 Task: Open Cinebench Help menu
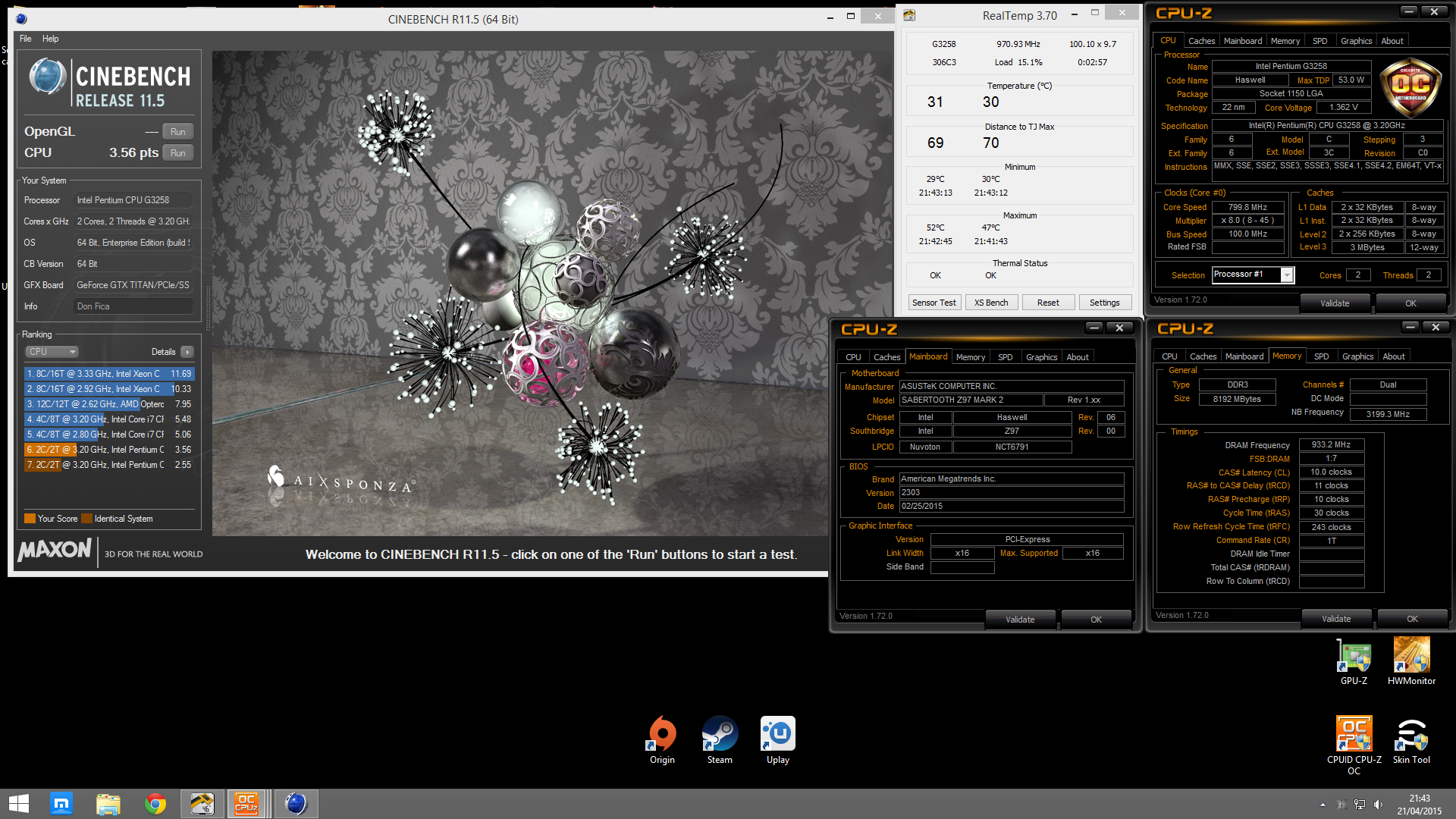(50, 39)
